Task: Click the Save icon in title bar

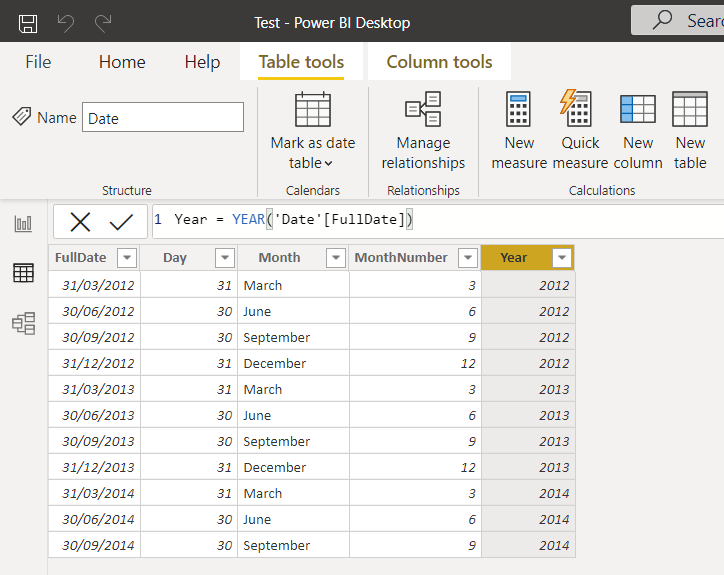Action: (28, 22)
